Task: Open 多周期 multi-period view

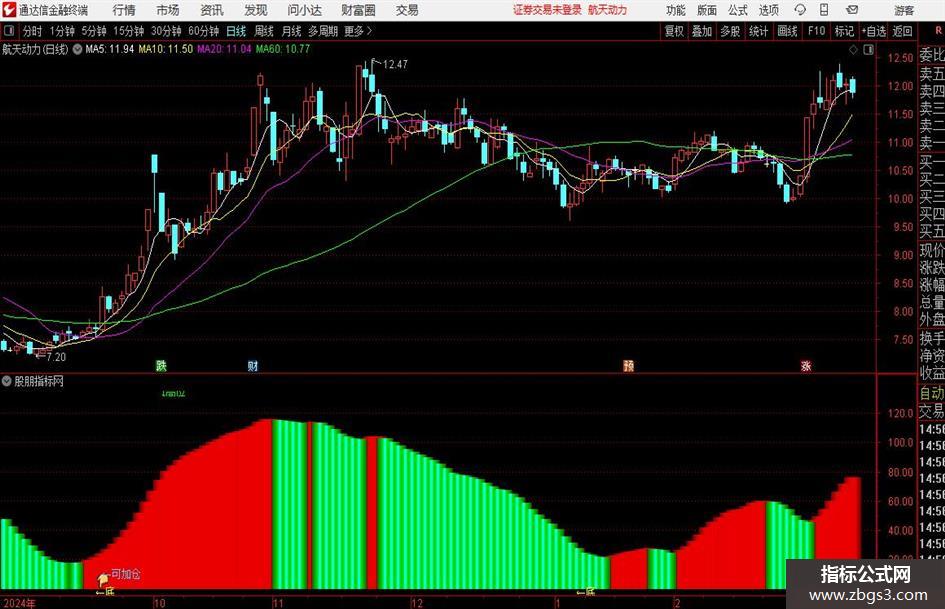Action: pyautogui.click(x=323, y=31)
